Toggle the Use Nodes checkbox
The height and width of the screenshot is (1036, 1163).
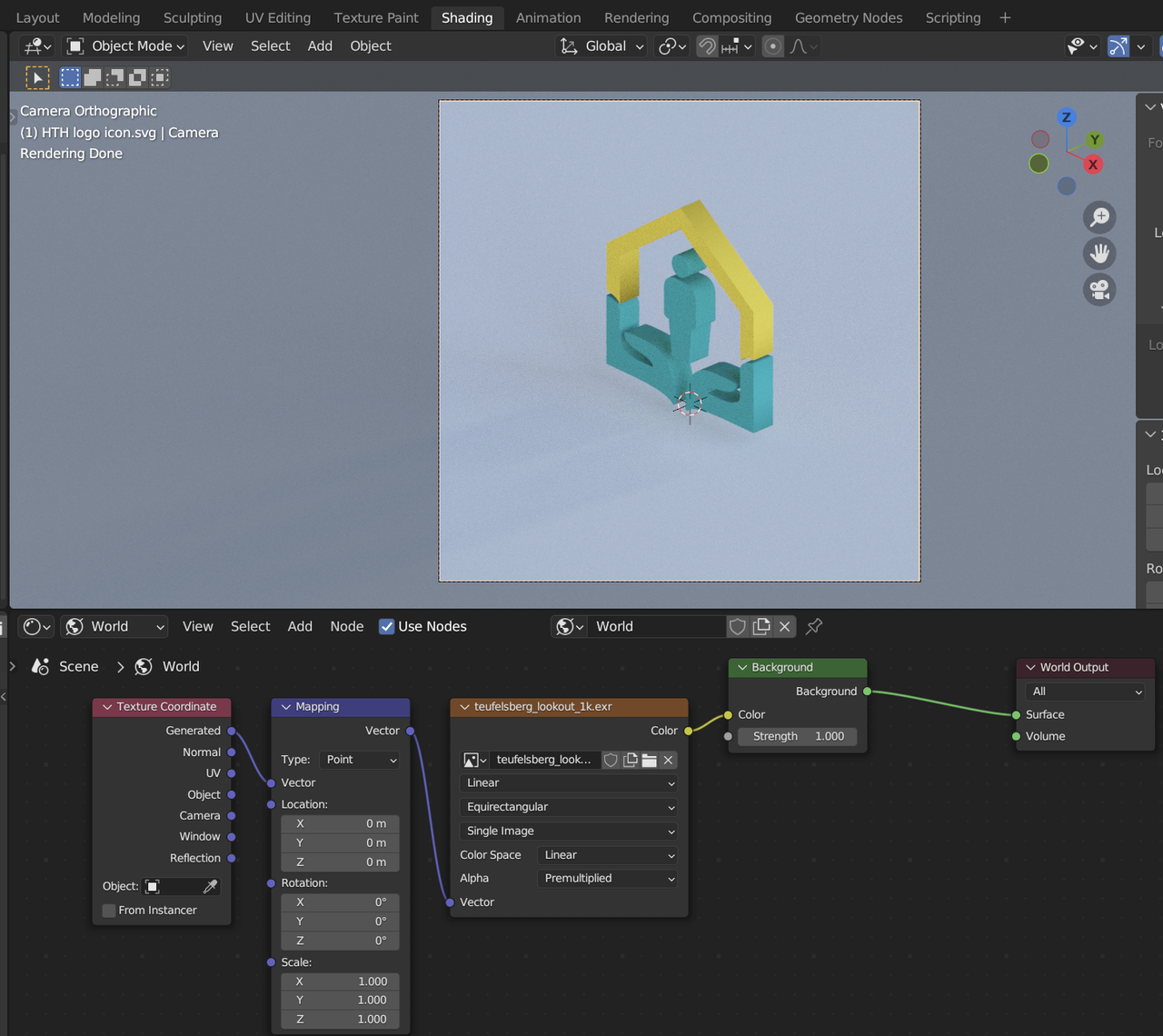point(386,626)
